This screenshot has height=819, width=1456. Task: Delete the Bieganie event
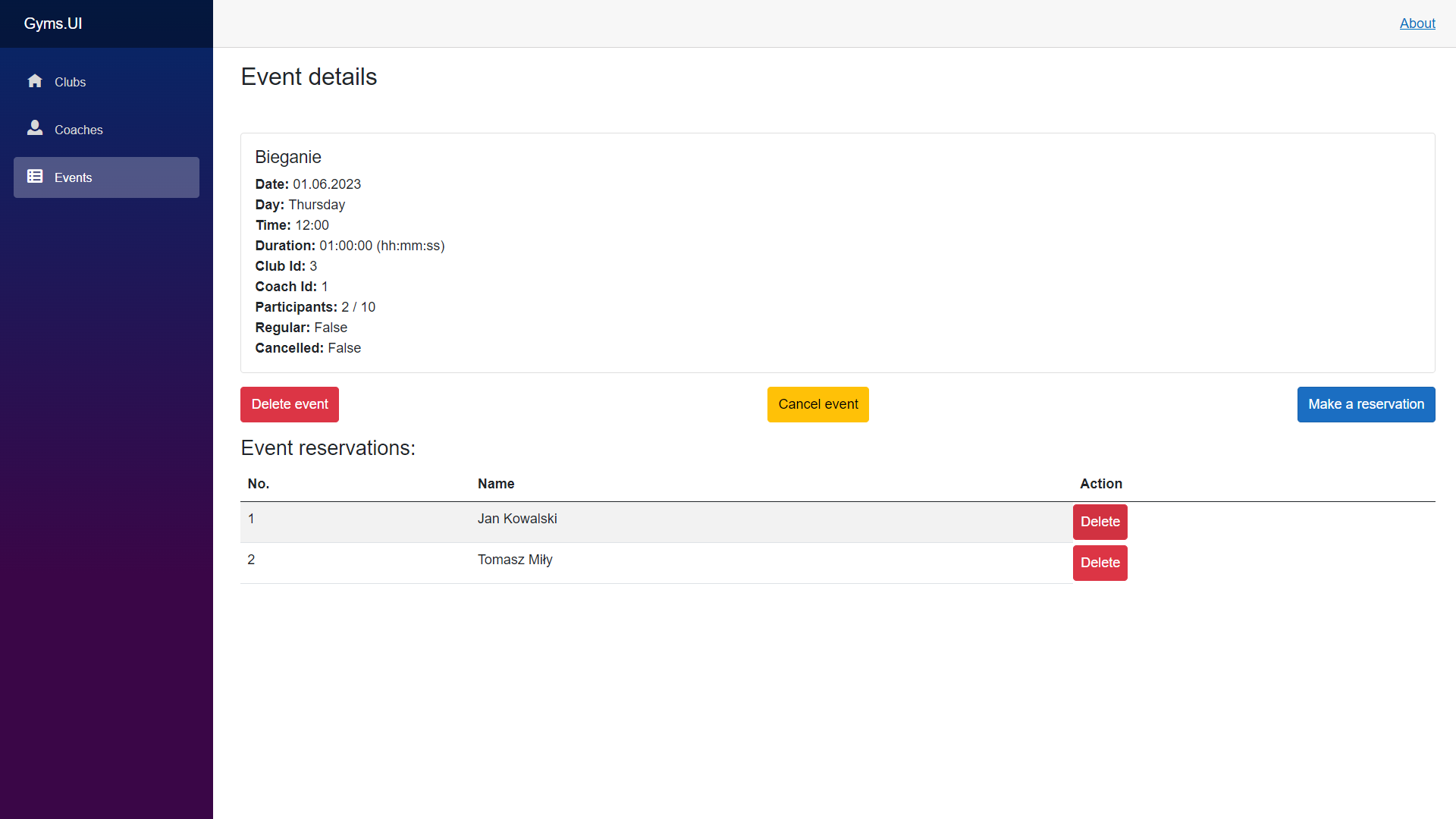[289, 404]
